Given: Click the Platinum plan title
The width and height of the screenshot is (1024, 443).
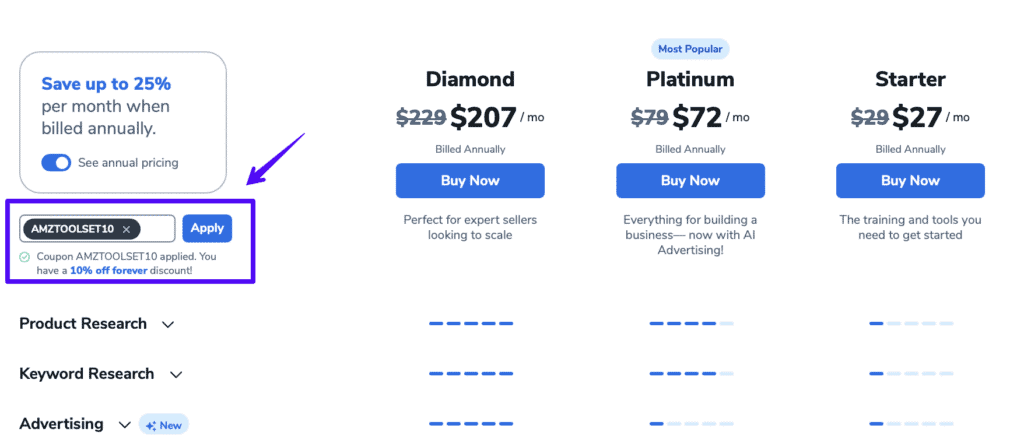Looking at the screenshot, I should pos(690,79).
